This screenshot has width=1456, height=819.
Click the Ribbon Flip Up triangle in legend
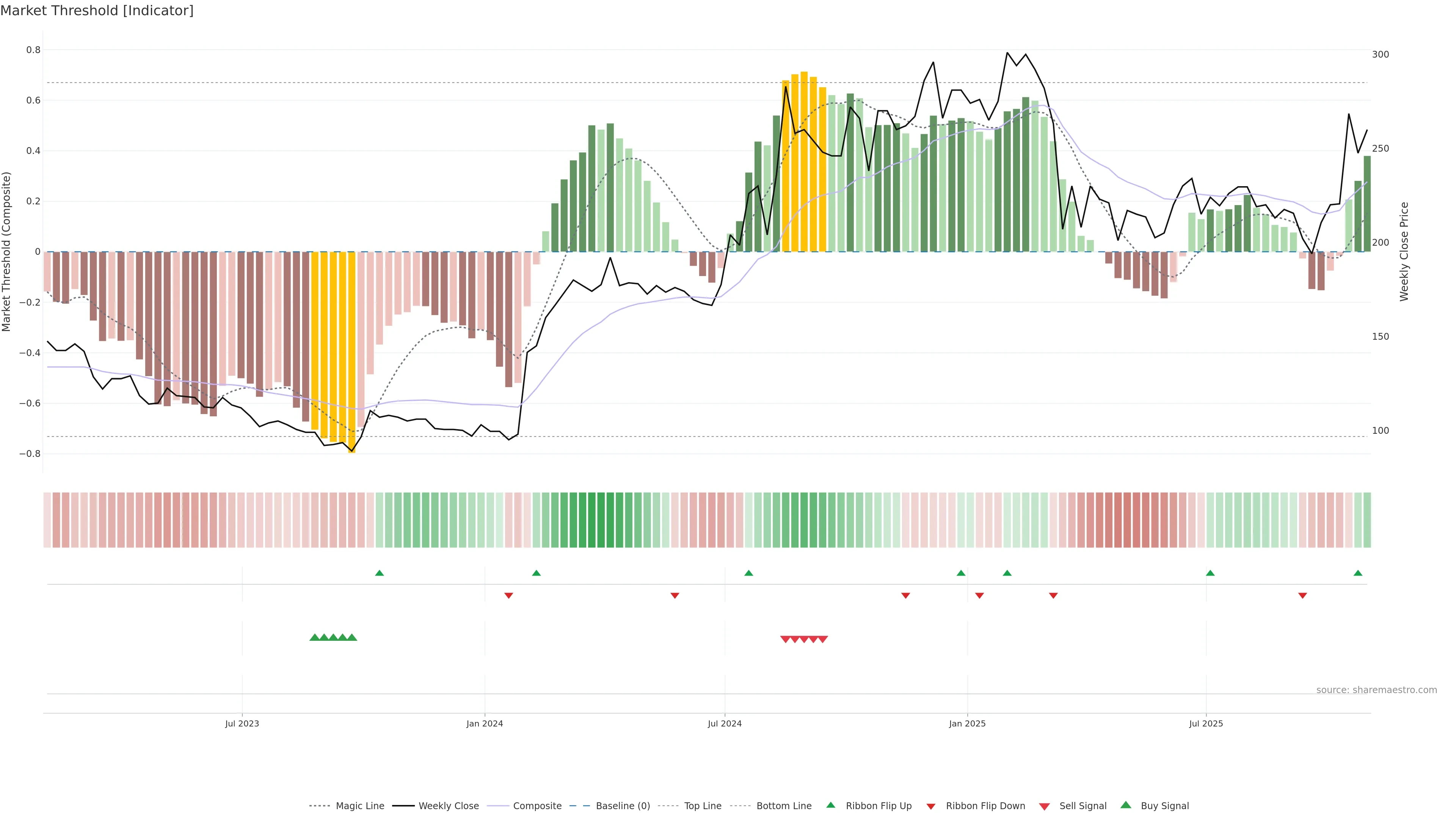[830, 805]
